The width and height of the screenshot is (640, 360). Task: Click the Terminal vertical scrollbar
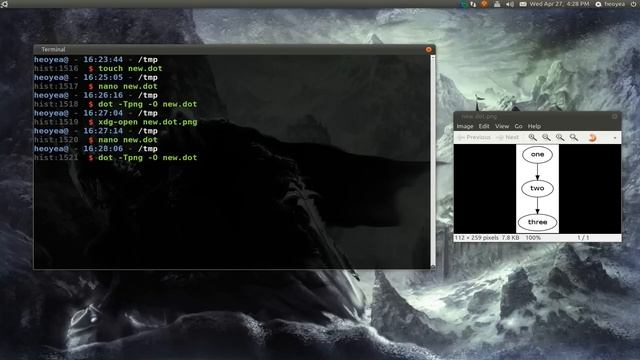pyautogui.click(x=433, y=162)
